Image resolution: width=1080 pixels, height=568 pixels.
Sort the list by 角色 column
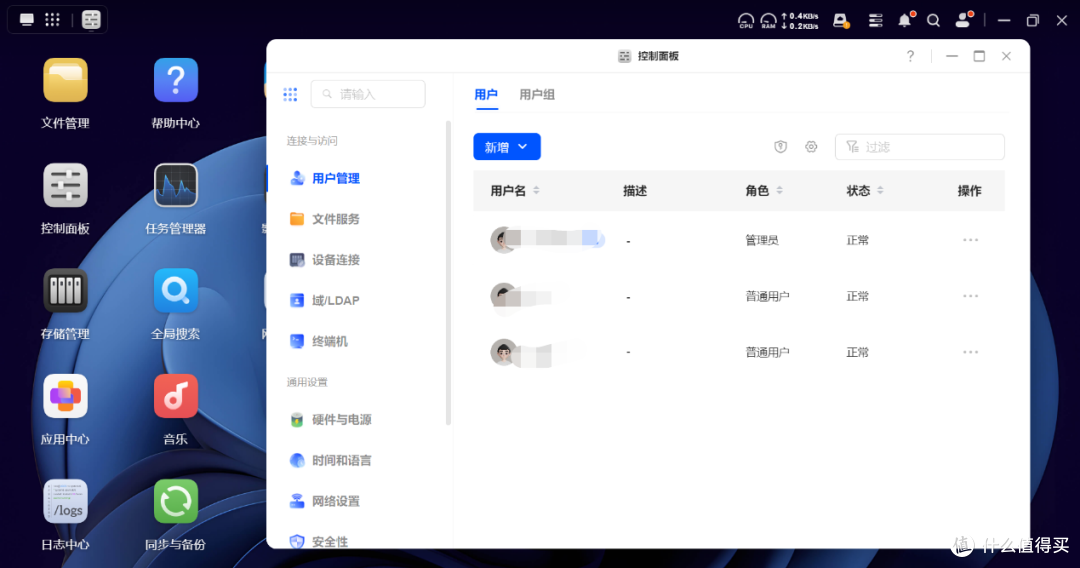click(780, 191)
